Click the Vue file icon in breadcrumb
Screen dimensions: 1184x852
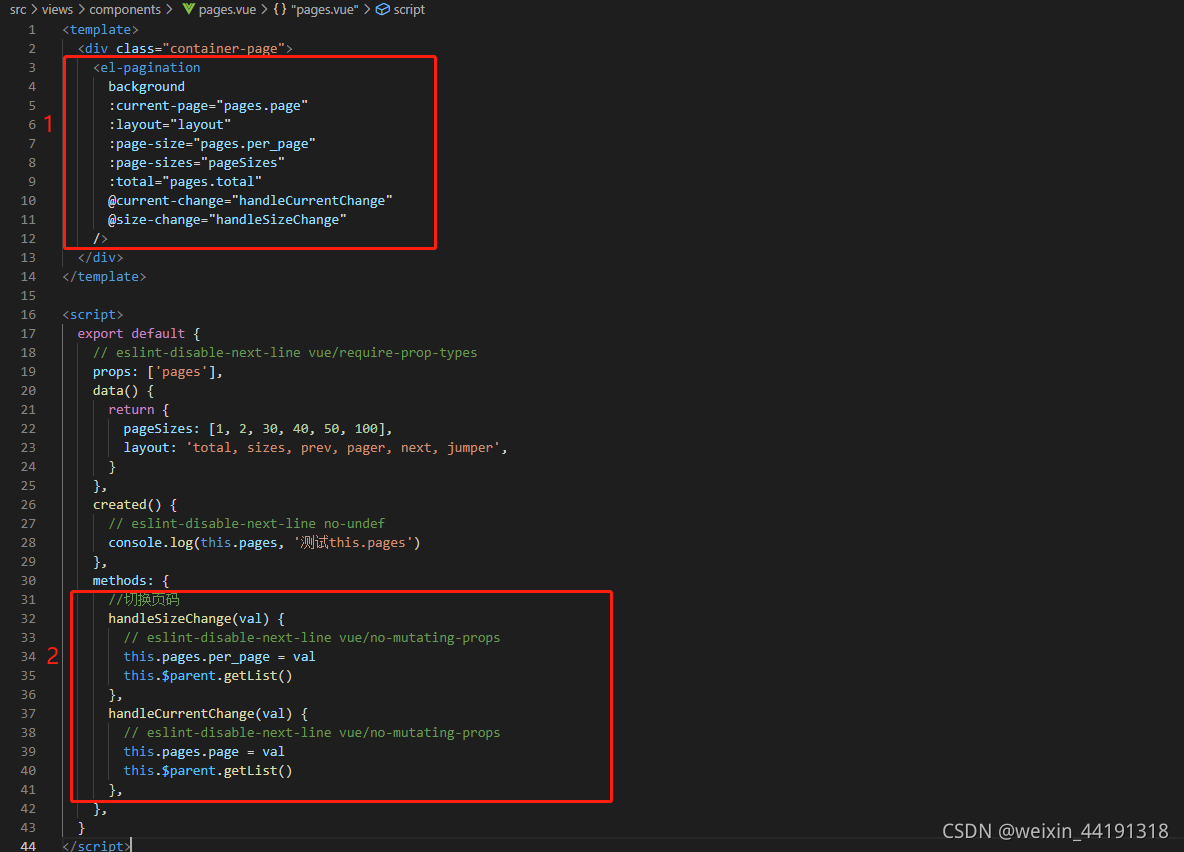[x=188, y=9]
